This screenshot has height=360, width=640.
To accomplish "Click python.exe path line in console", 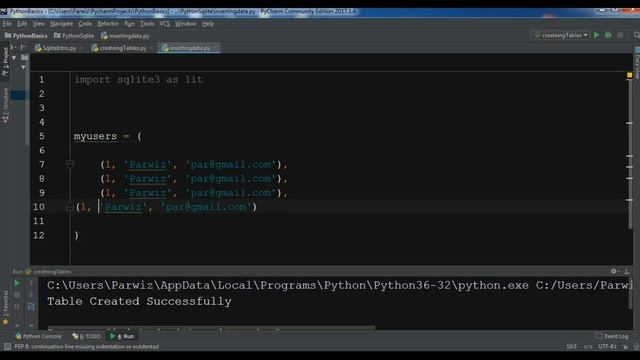I will coord(340,285).
